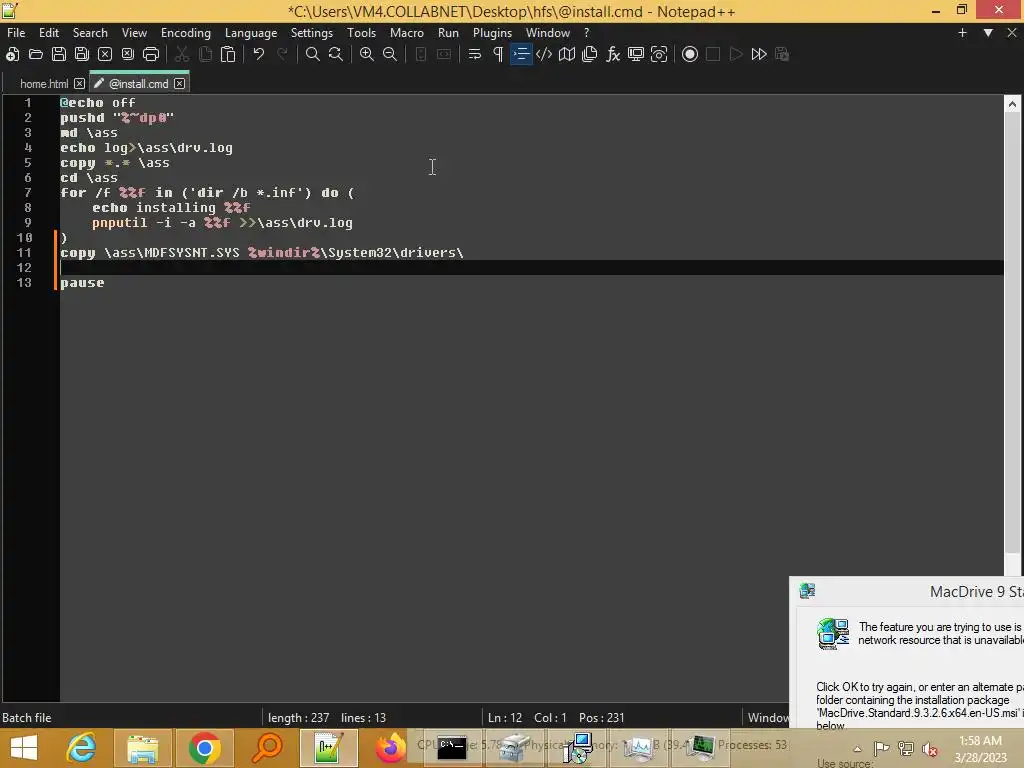Open the Document List icon
Image resolution: width=1024 pixels, height=768 pixels.
click(590, 54)
